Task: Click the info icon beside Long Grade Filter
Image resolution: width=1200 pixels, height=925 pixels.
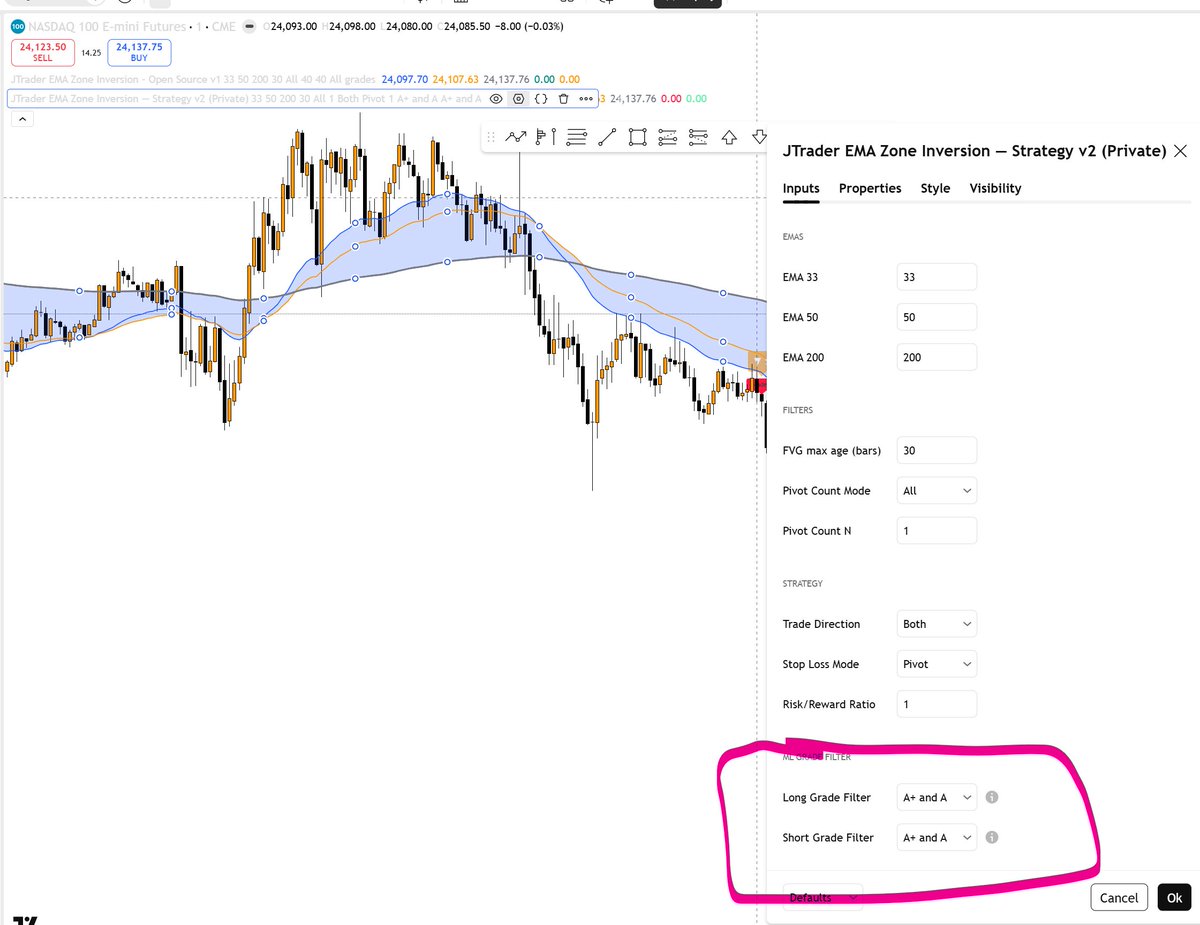Action: 991,797
